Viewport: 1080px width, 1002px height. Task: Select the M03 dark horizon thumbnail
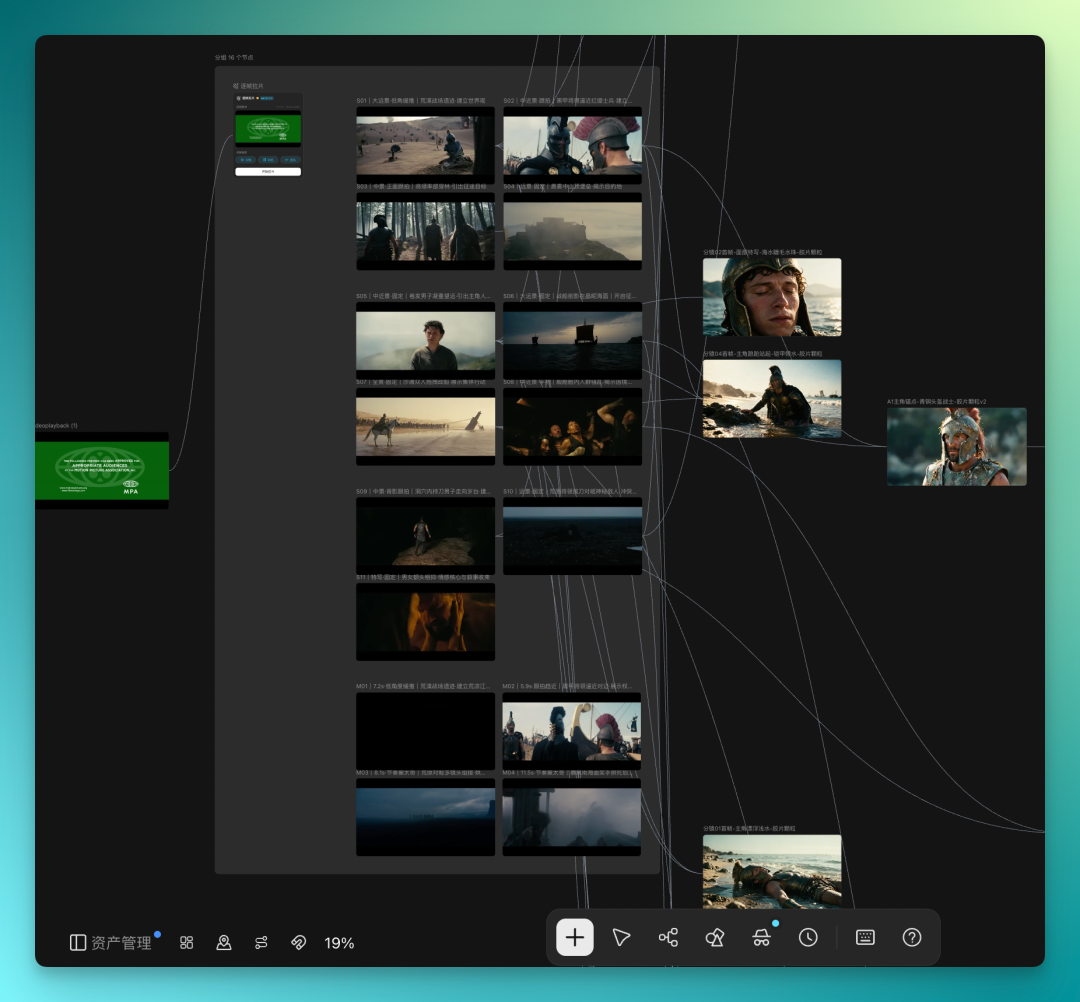pyautogui.click(x=425, y=817)
